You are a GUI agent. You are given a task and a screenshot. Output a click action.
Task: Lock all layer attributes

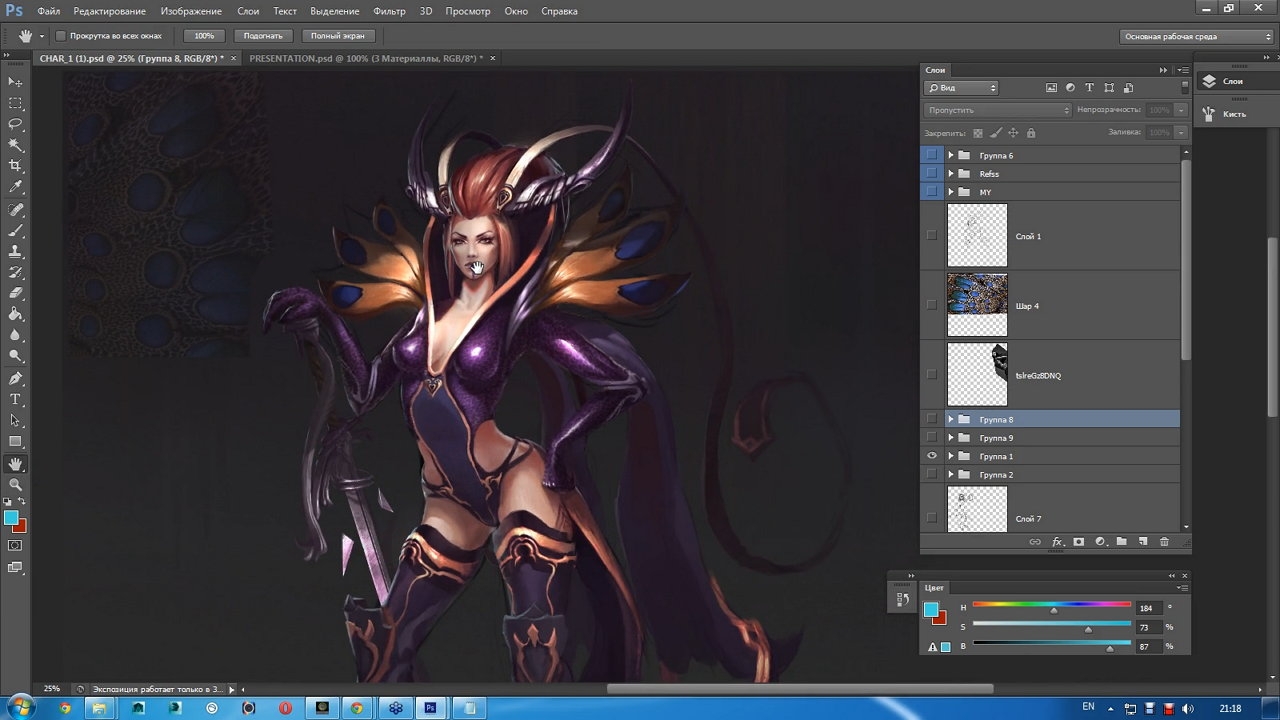(1031, 133)
